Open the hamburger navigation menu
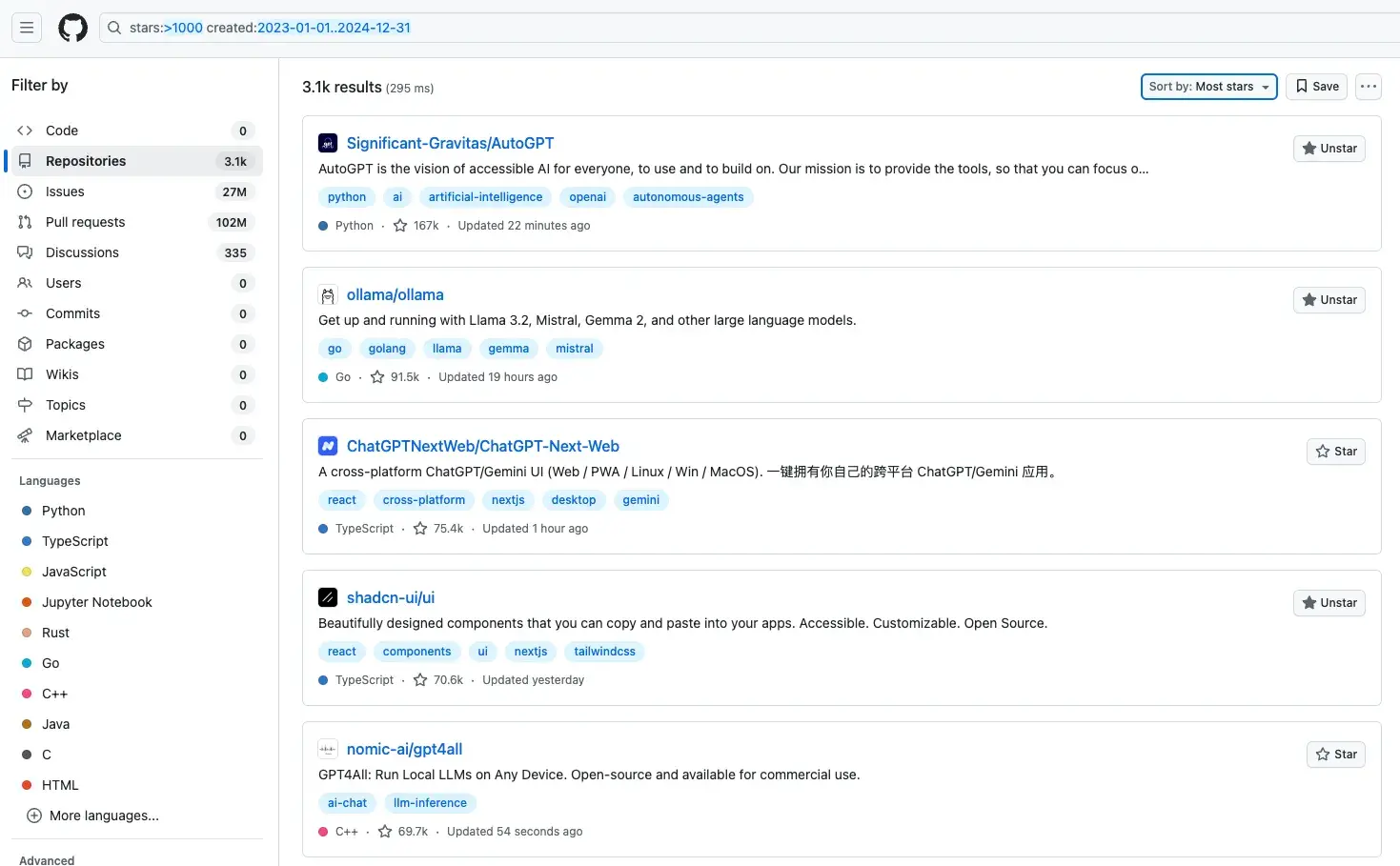The width and height of the screenshot is (1400, 866). click(27, 28)
